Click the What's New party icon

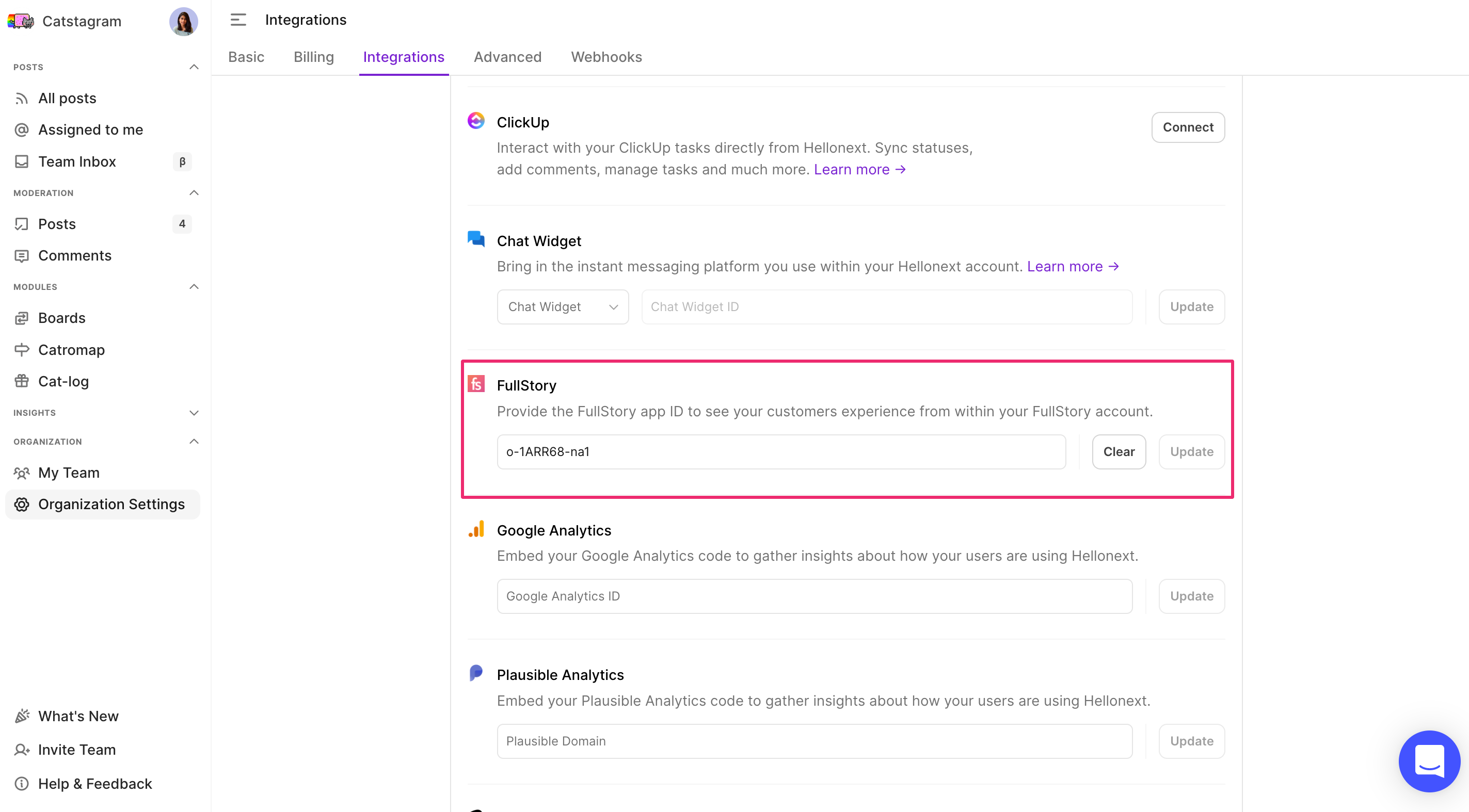click(22, 716)
